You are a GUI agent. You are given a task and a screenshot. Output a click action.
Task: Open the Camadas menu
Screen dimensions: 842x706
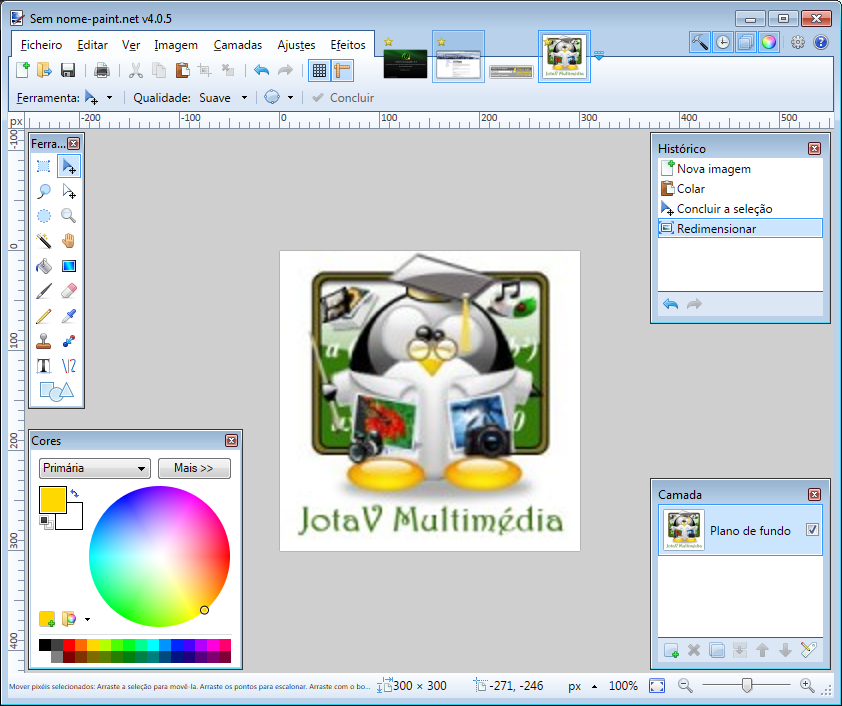click(237, 45)
